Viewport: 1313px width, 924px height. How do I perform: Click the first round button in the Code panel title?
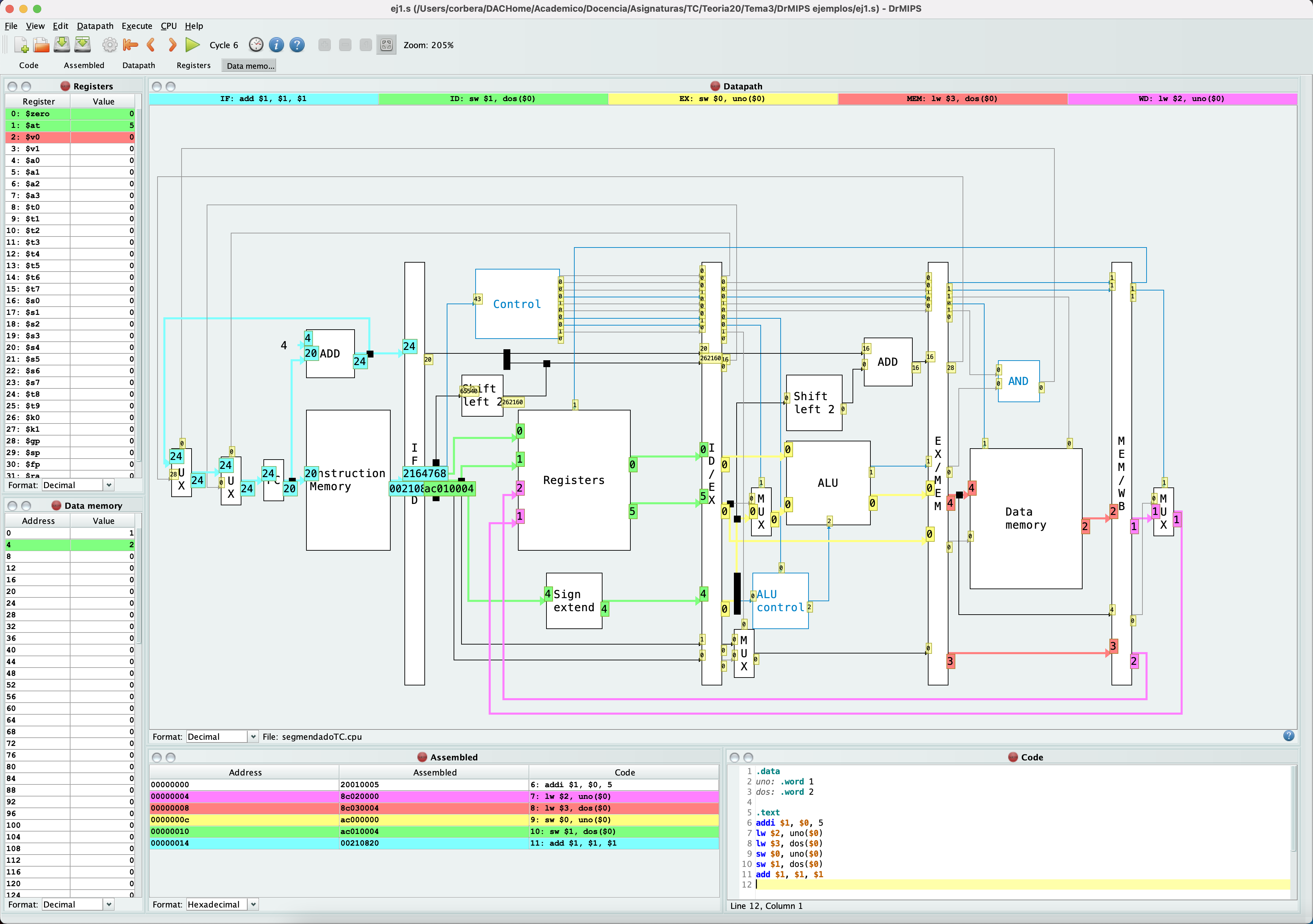734,757
